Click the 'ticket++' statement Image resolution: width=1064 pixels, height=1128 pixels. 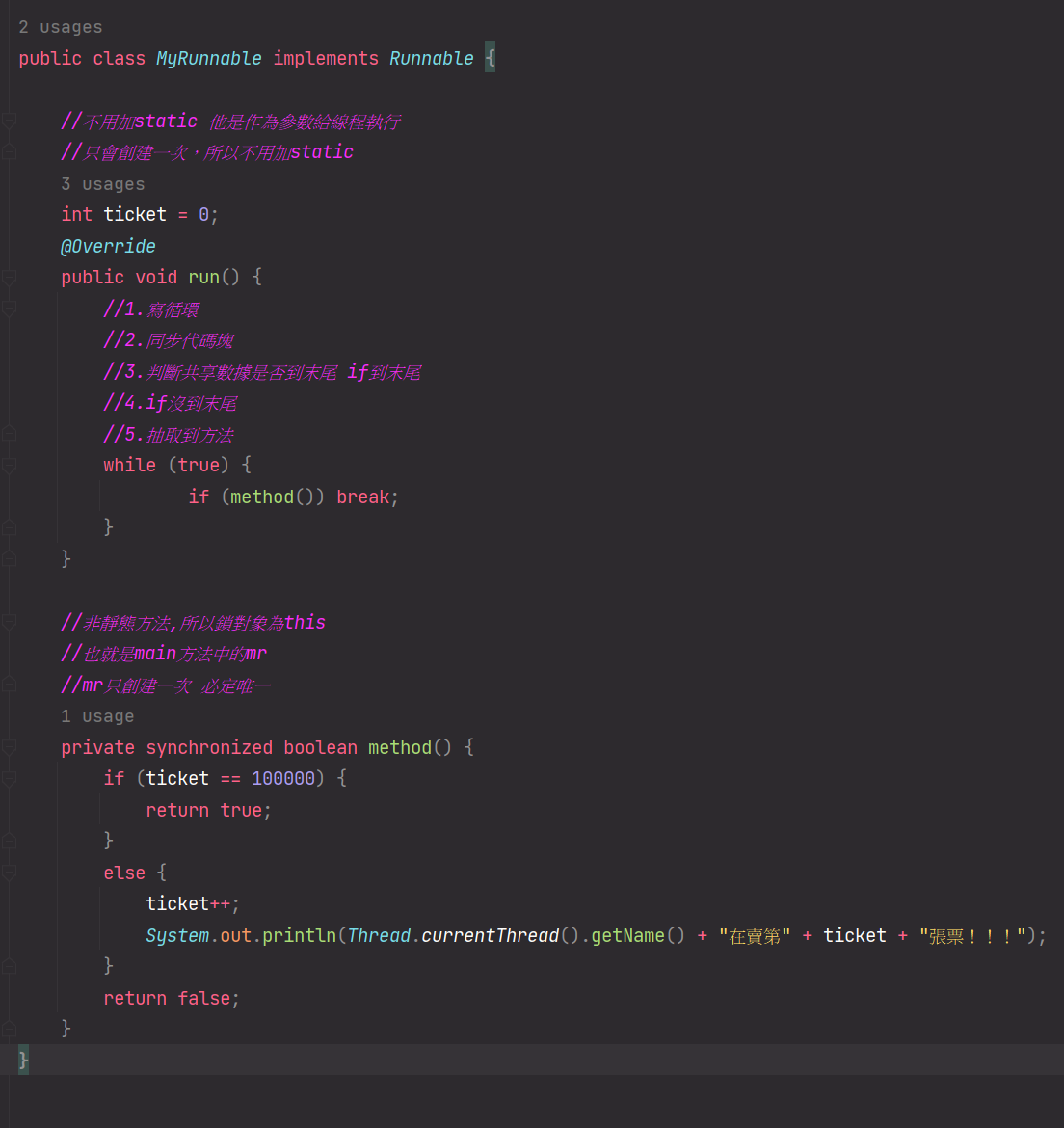click(193, 903)
